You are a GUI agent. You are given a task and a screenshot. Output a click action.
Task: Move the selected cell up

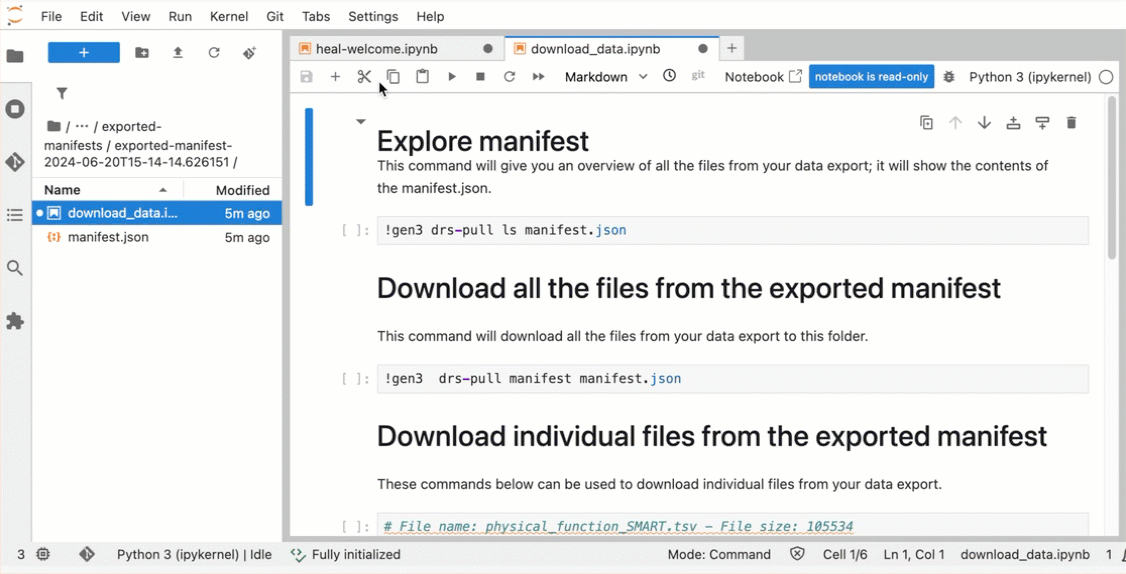click(x=955, y=123)
